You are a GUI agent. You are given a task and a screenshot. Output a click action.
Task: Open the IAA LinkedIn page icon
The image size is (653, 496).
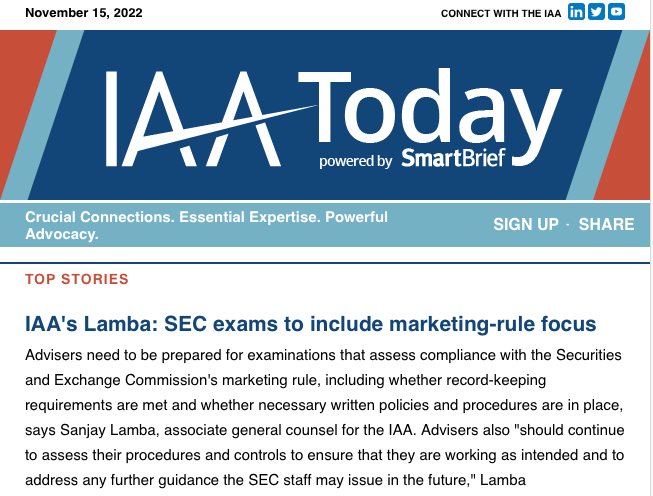(576, 12)
